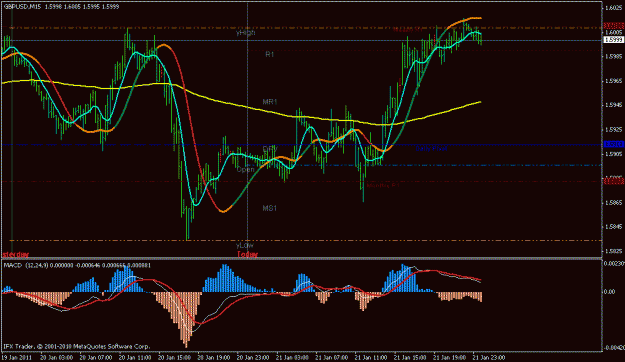
Task: Click the red Today session label
Action: (x=248, y=254)
